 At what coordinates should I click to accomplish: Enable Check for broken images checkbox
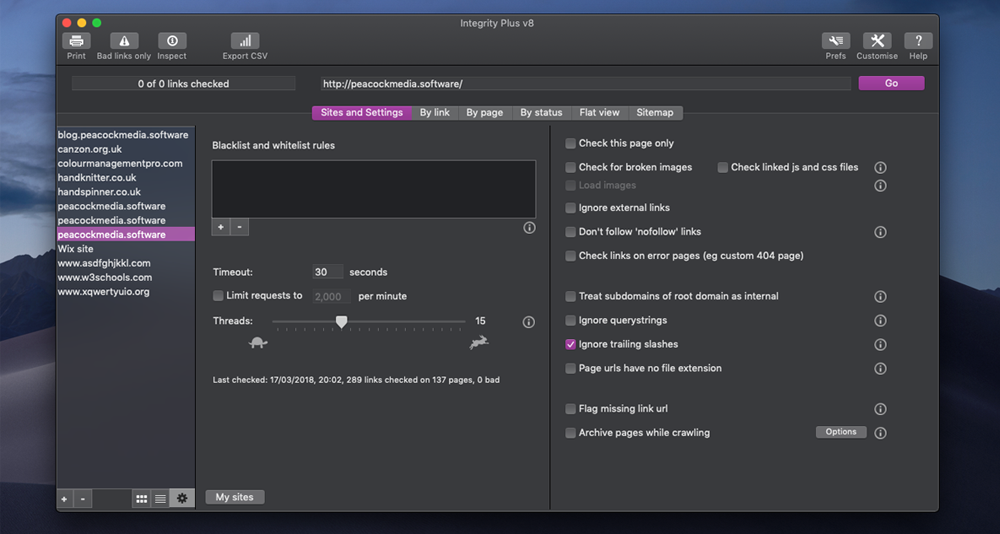coord(571,168)
